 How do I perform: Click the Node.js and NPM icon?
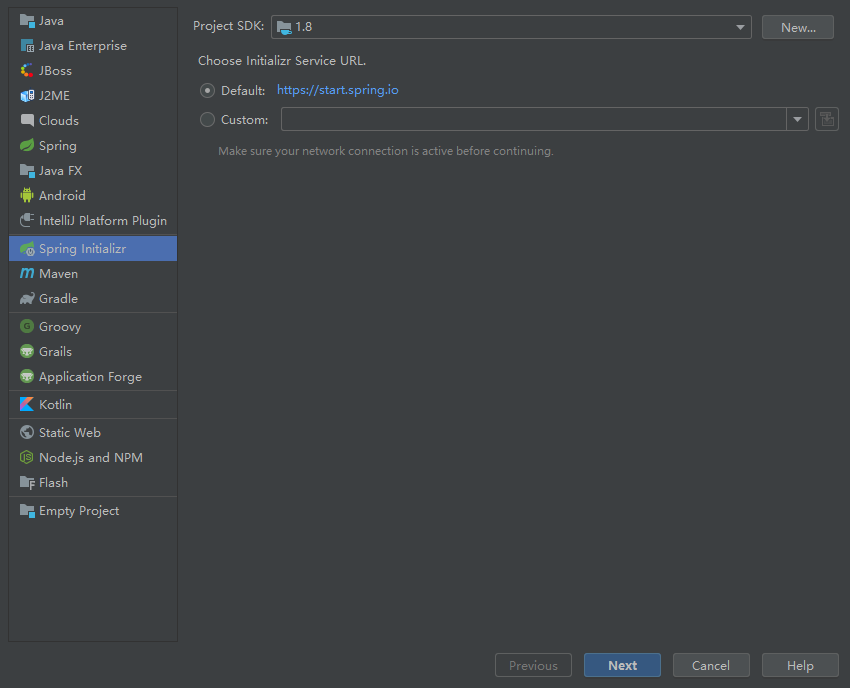tap(27, 457)
